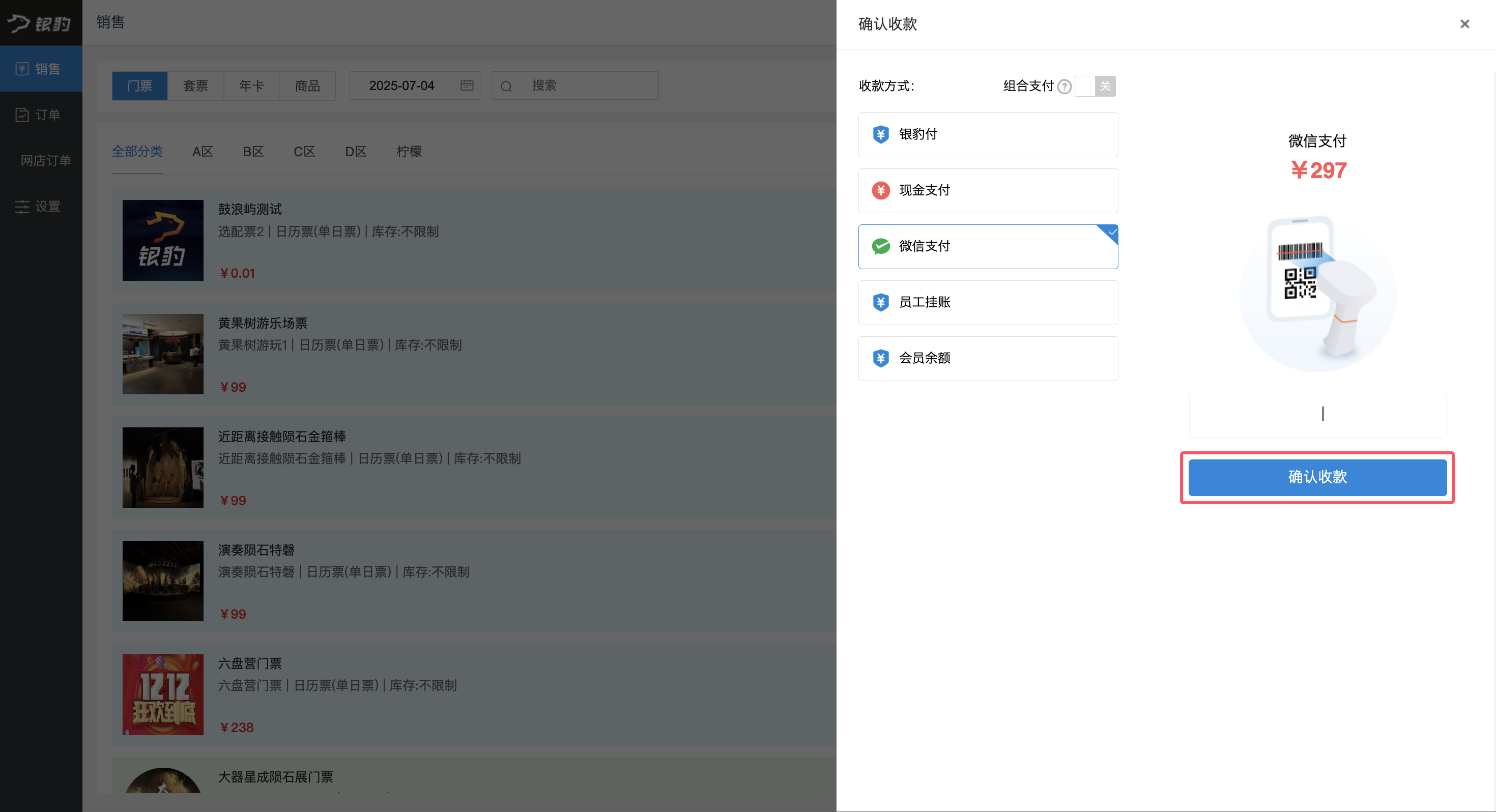This screenshot has width=1496, height=812.
Task: Click the barcode scanner illustration
Action: pos(1317,294)
